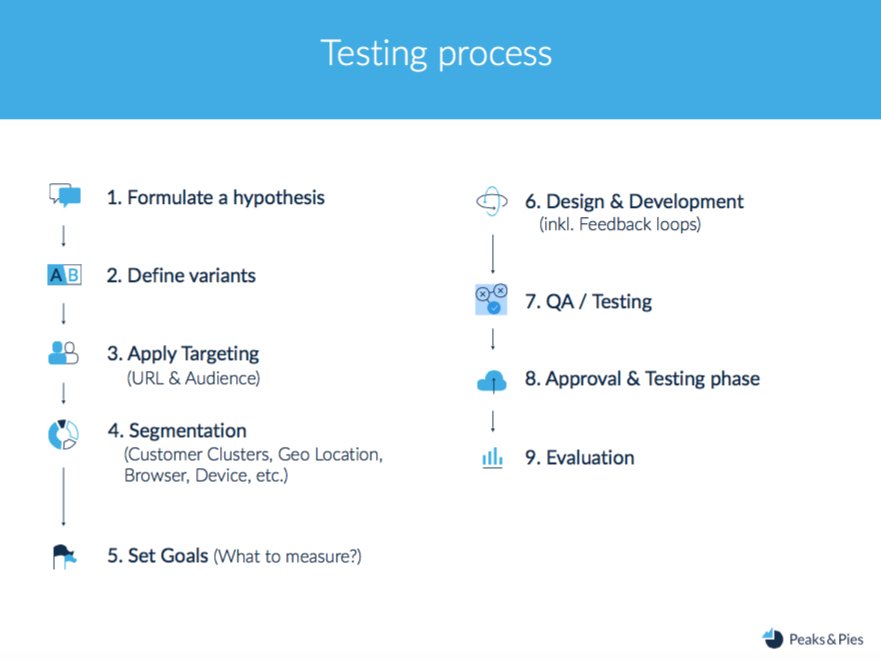Image resolution: width=881 pixels, height=662 pixels.
Task: Click '5. Set Goals' step text
Action: [x=157, y=556]
